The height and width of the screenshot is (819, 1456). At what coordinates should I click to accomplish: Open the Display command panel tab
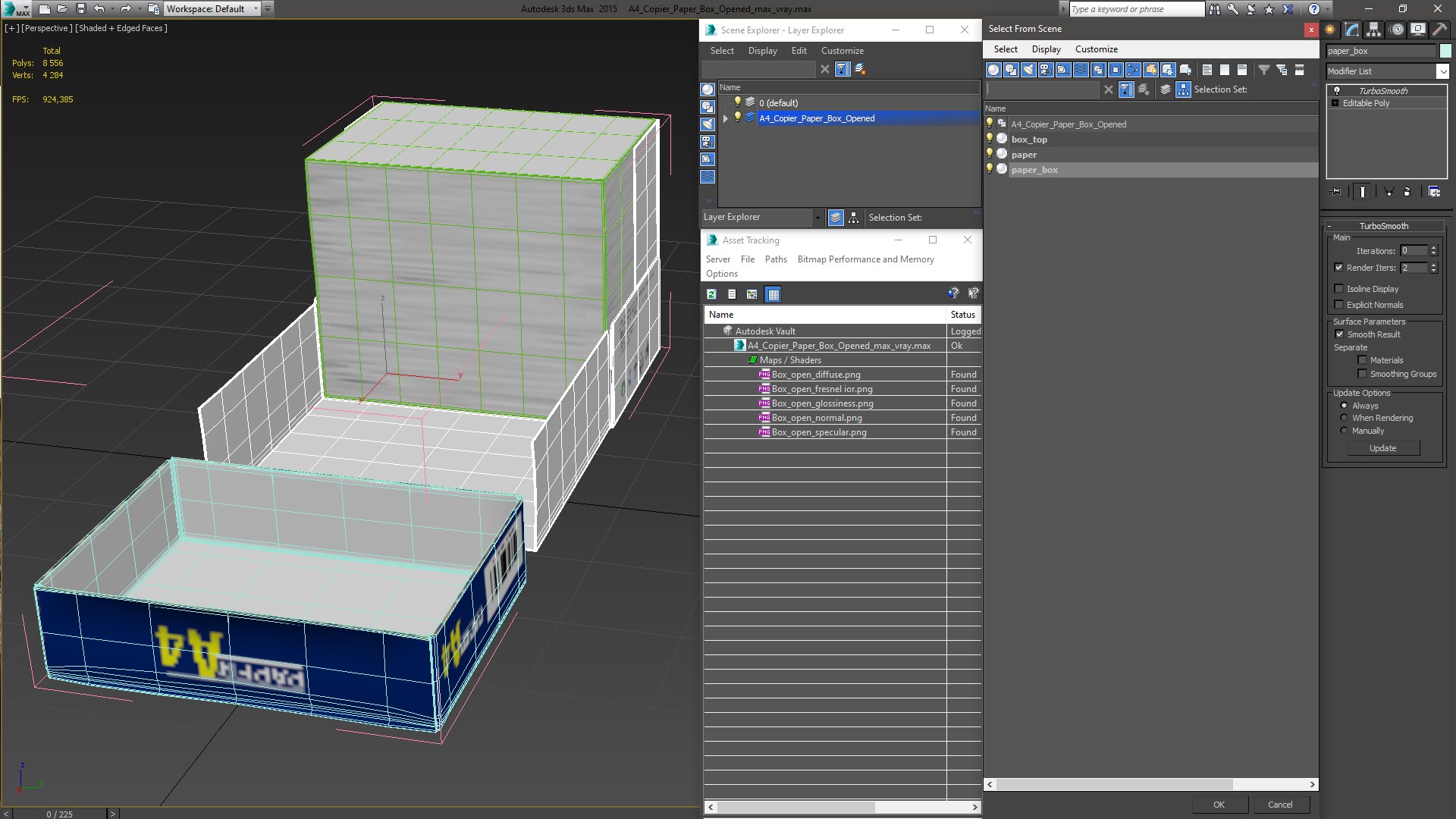pos(1418,30)
